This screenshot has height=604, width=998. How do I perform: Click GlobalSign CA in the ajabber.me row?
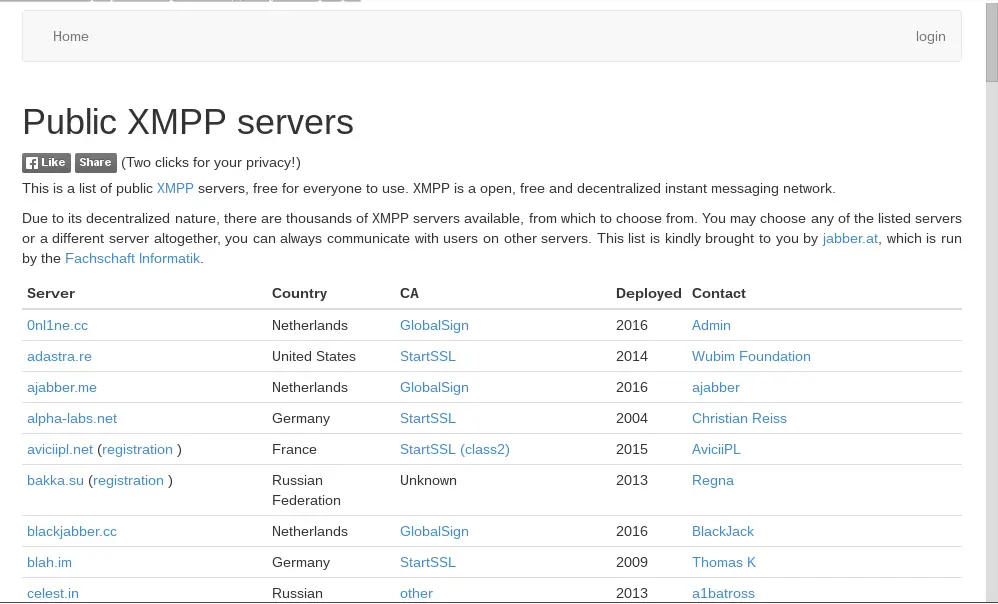pos(434,388)
